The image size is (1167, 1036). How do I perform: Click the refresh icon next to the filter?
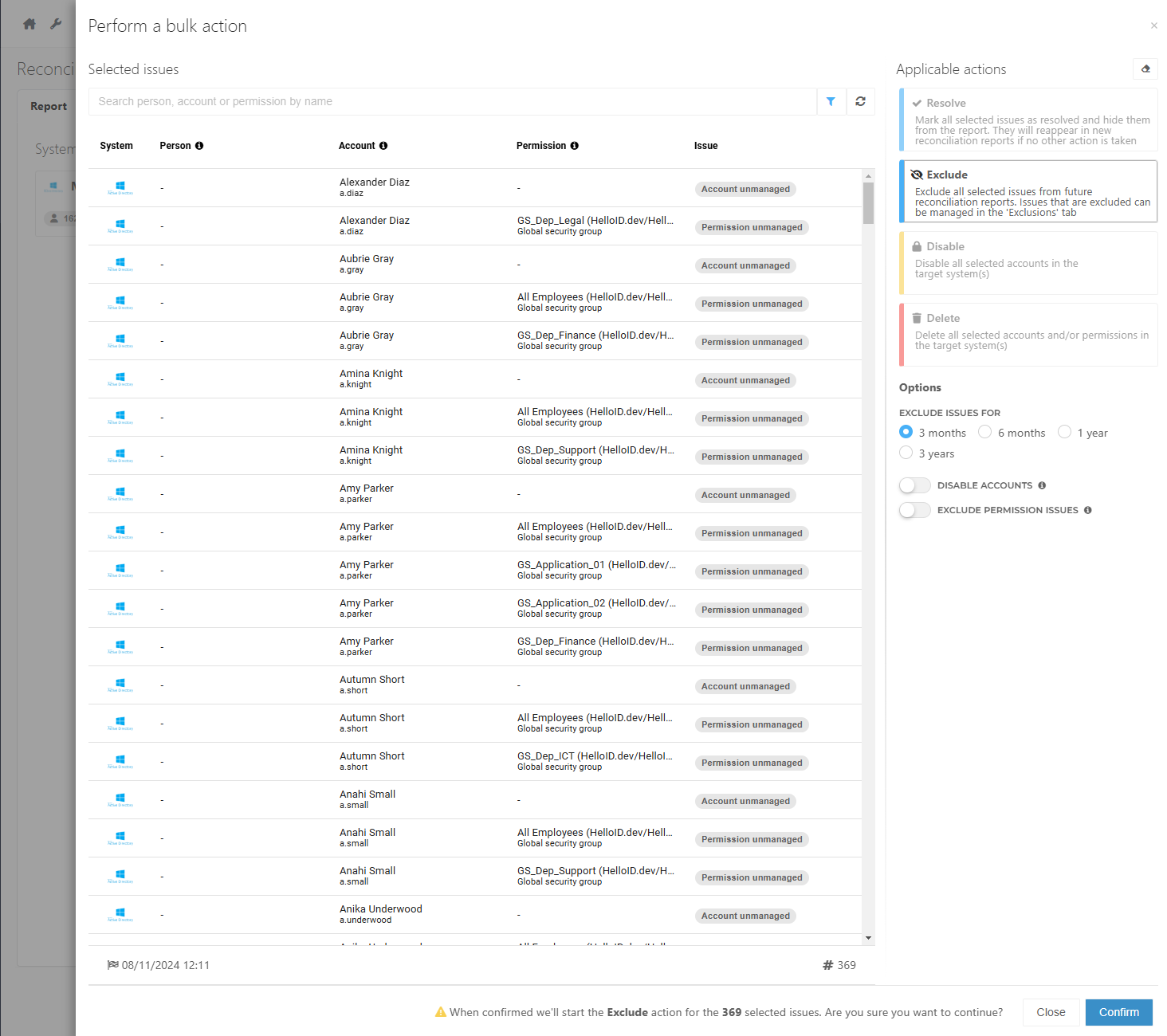tap(860, 101)
